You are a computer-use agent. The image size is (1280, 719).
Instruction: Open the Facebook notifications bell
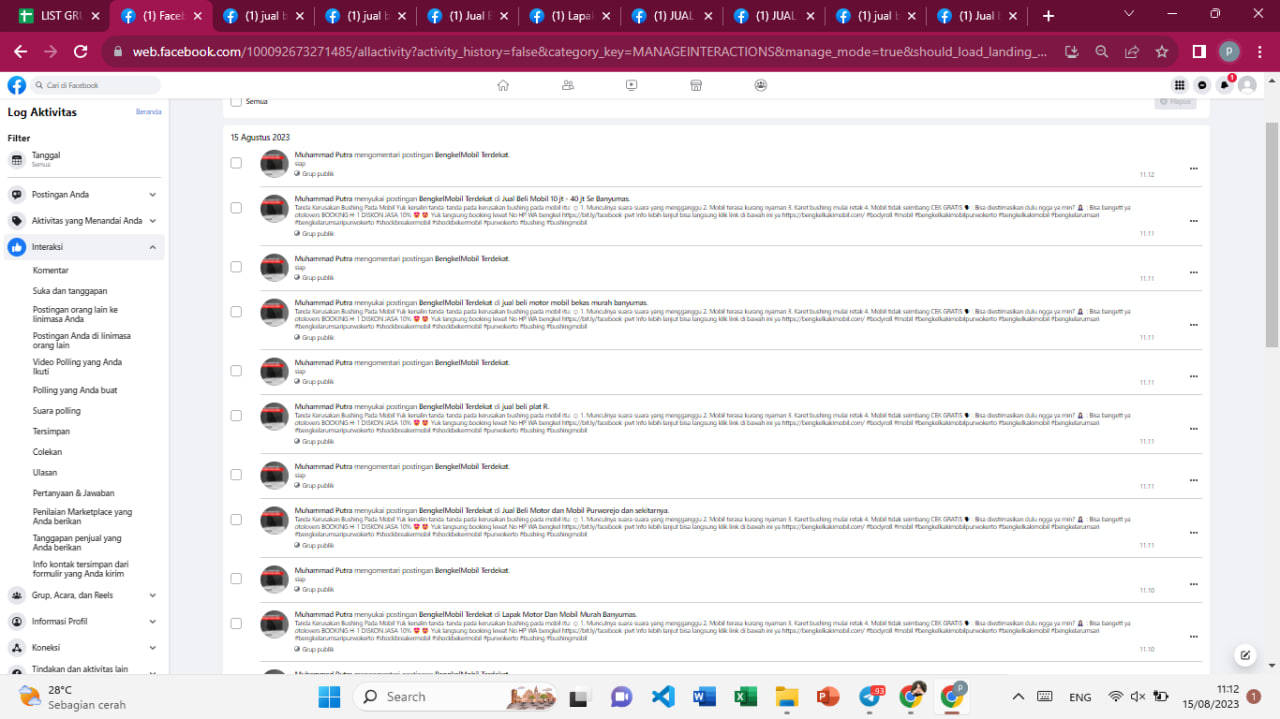click(x=1224, y=85)
